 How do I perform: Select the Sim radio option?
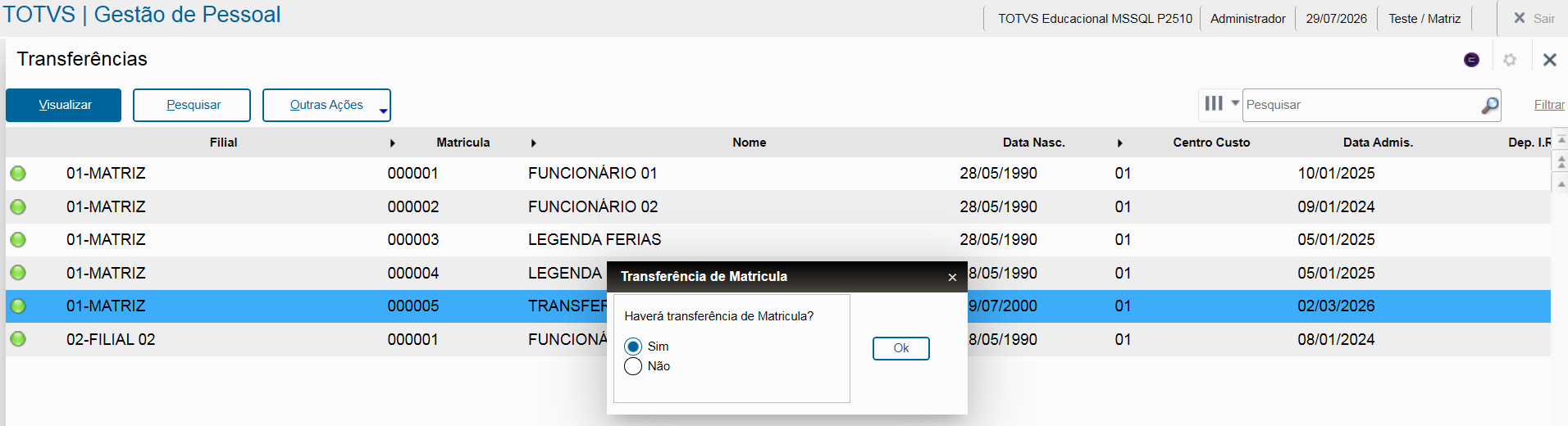[633, 347]
